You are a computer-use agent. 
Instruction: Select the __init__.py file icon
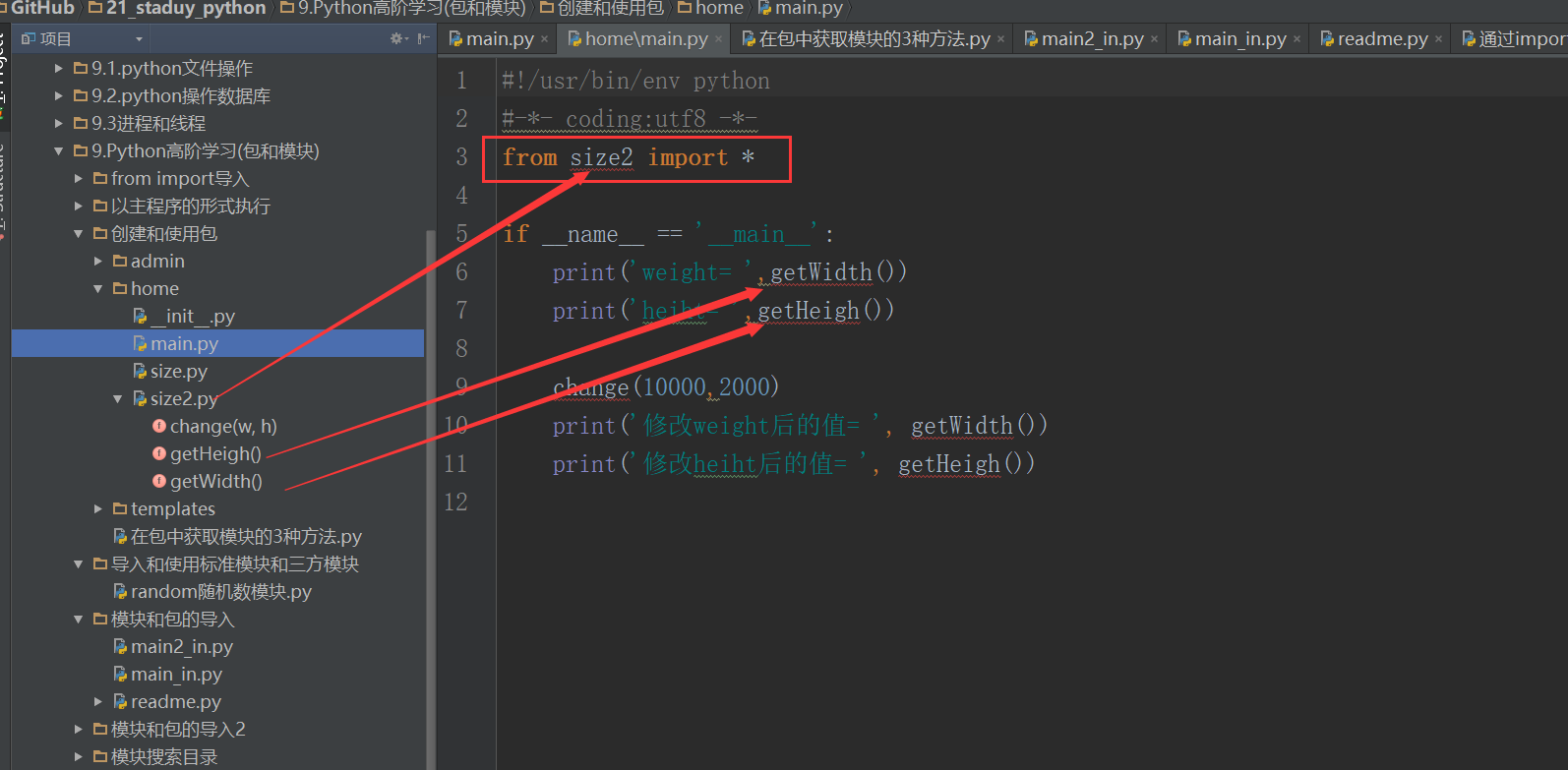(x=140, y=317)
